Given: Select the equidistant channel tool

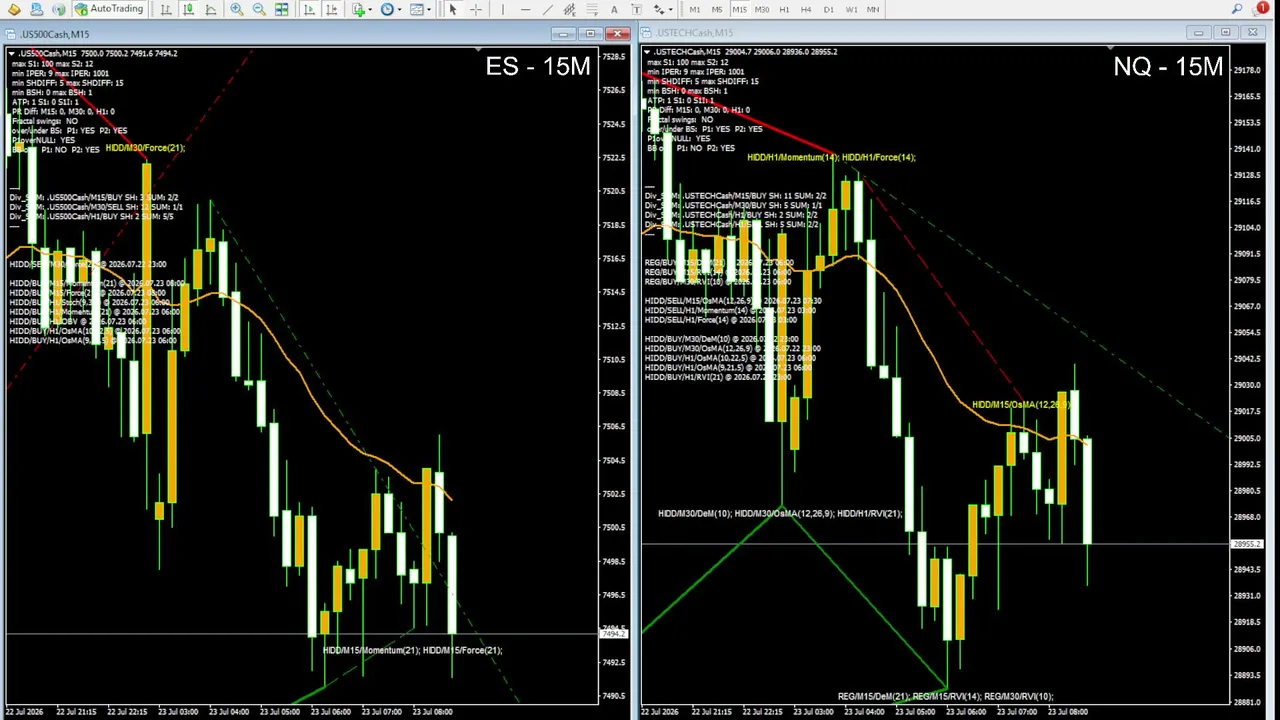Looking at the screenshot, I should pyautogui.click(x=570, y=9).
